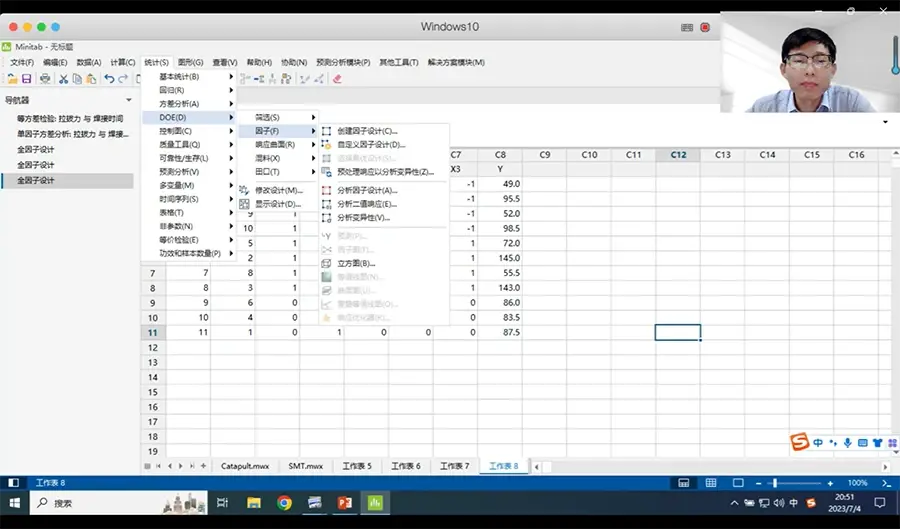Click row header 11

pyautogui.click(x=153, y=333)
